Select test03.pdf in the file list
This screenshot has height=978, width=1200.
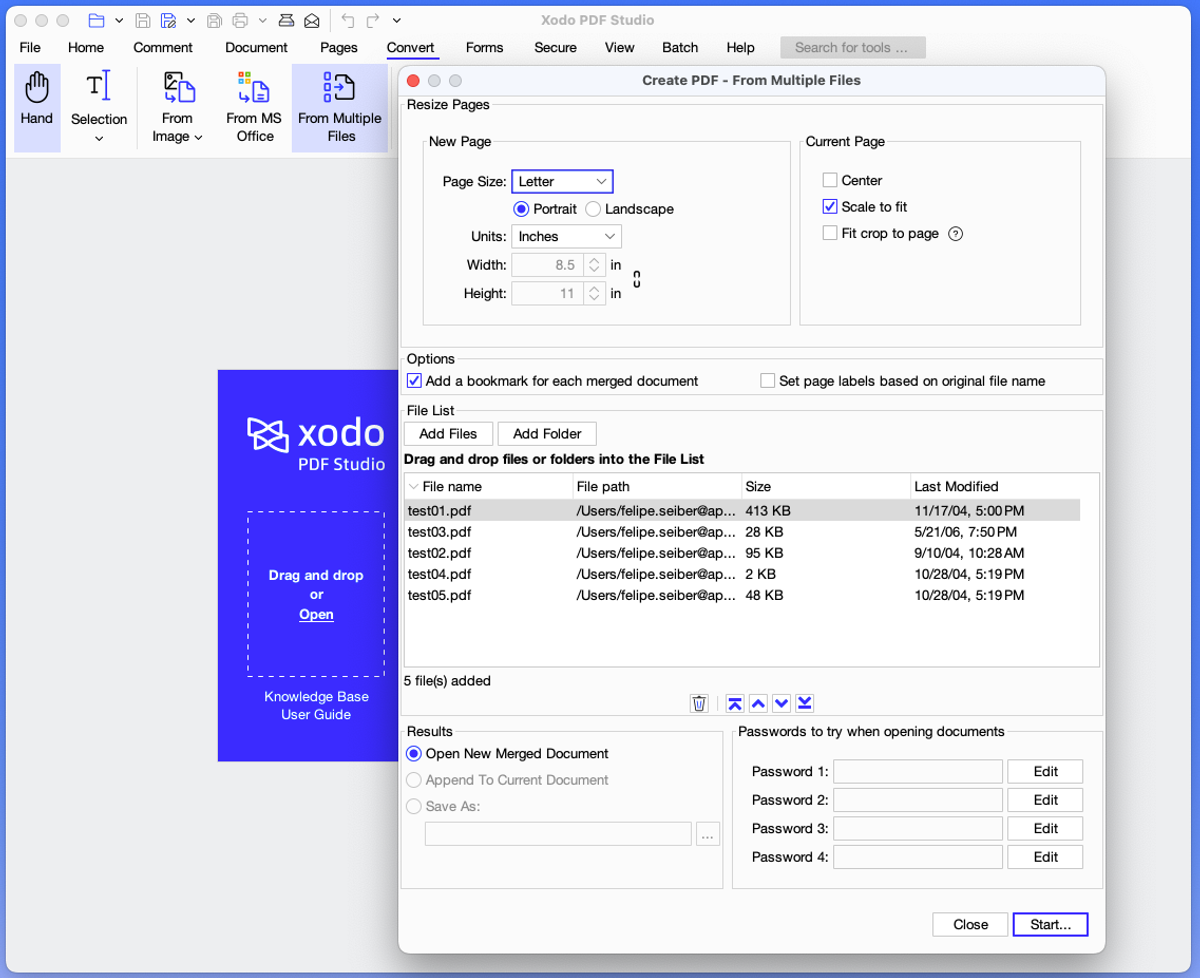437,532
